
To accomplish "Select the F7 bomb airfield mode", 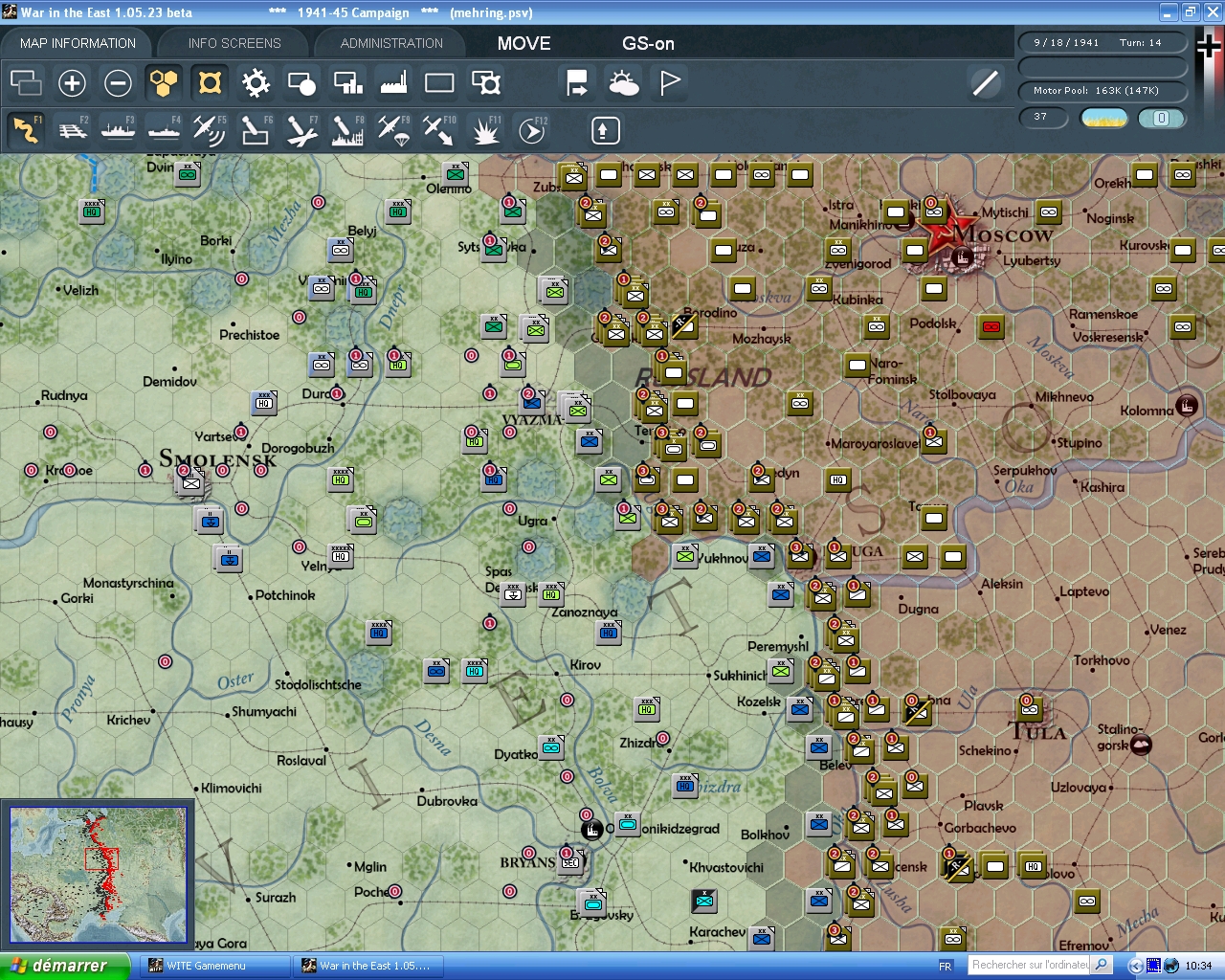I will pos(301,129).
